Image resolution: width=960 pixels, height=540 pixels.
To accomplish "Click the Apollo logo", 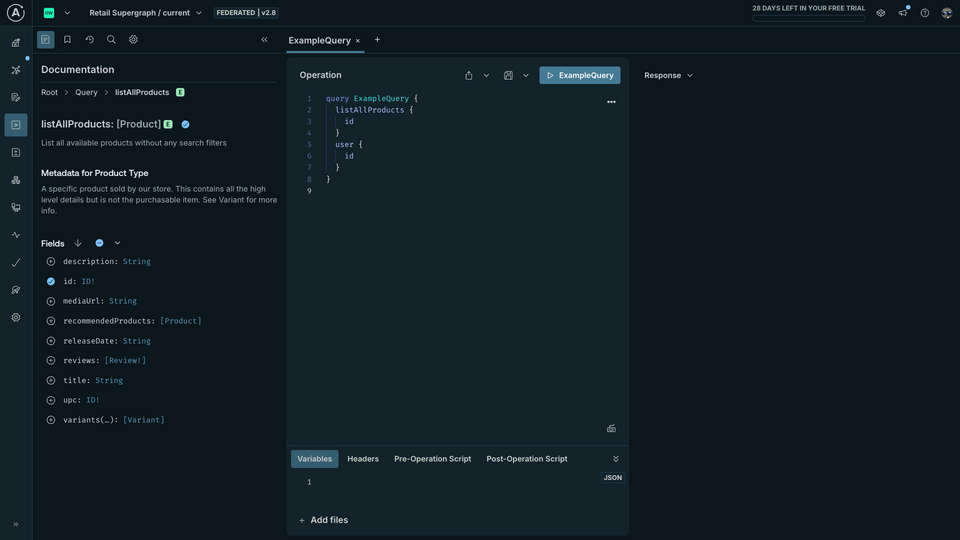I will pyautogui.click(x=15, y=12).
